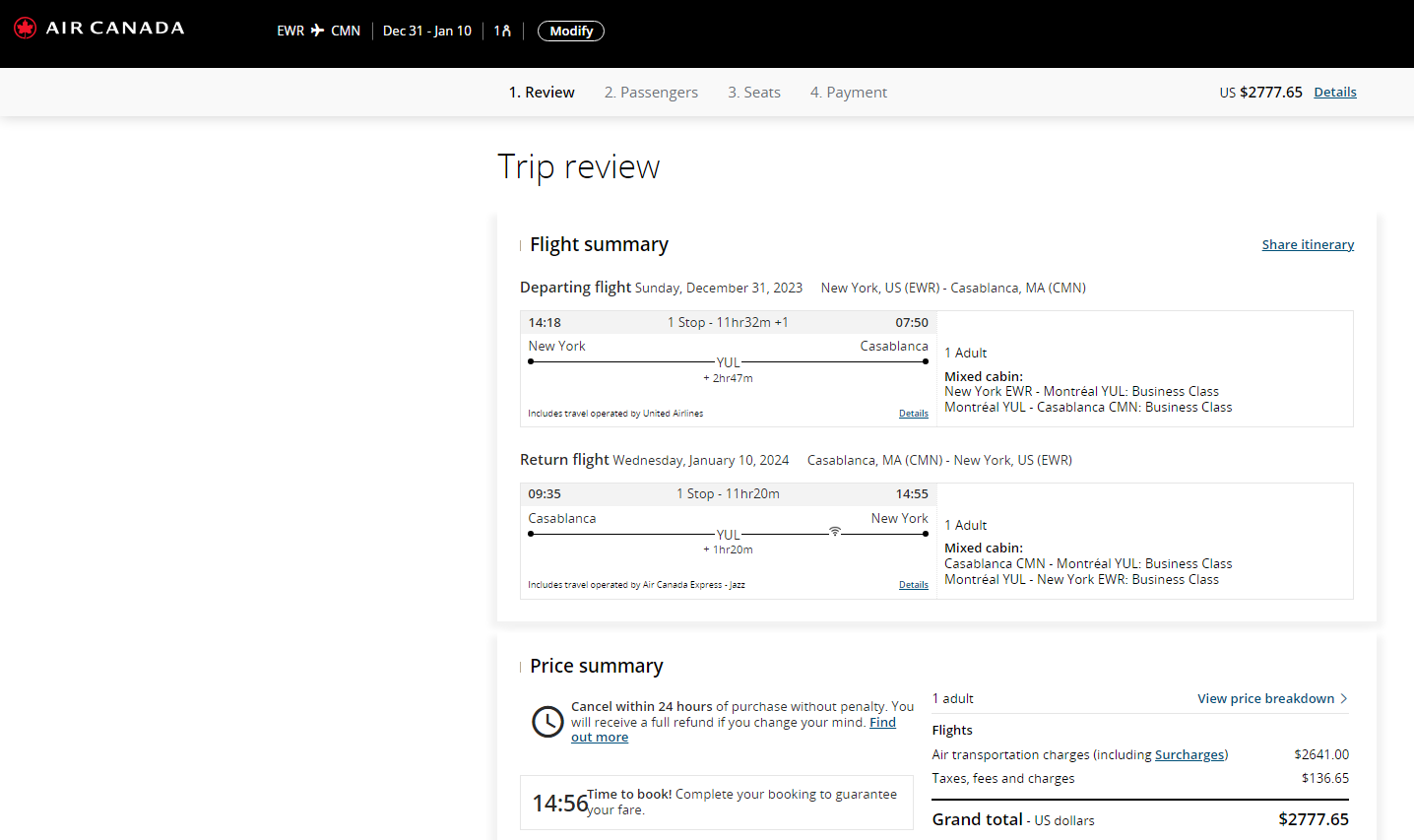Click 'New York EWR - Montréal YUL: Business Class'

(x=1081, y=391)
